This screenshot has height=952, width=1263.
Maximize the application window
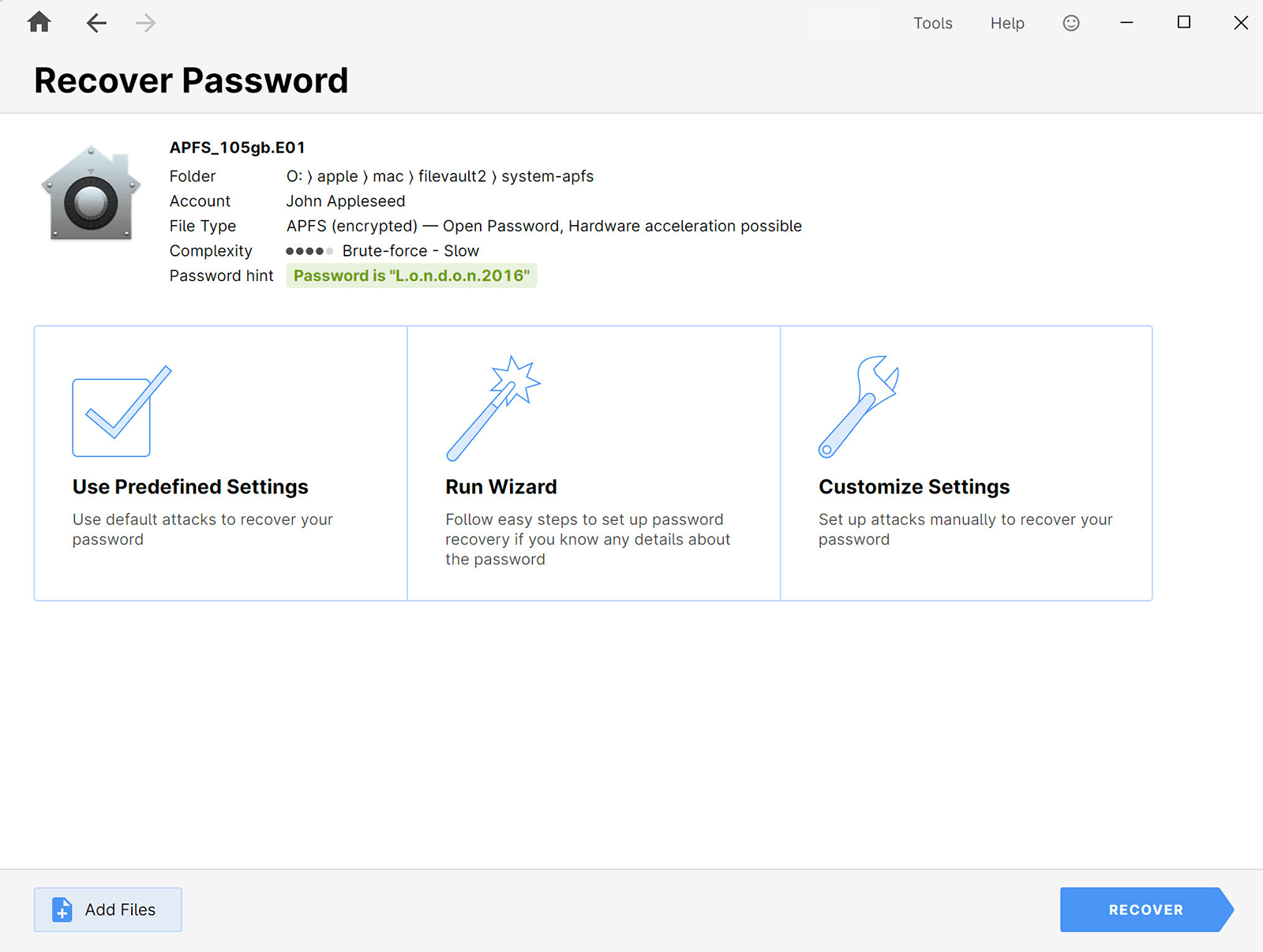(1184, 23)
